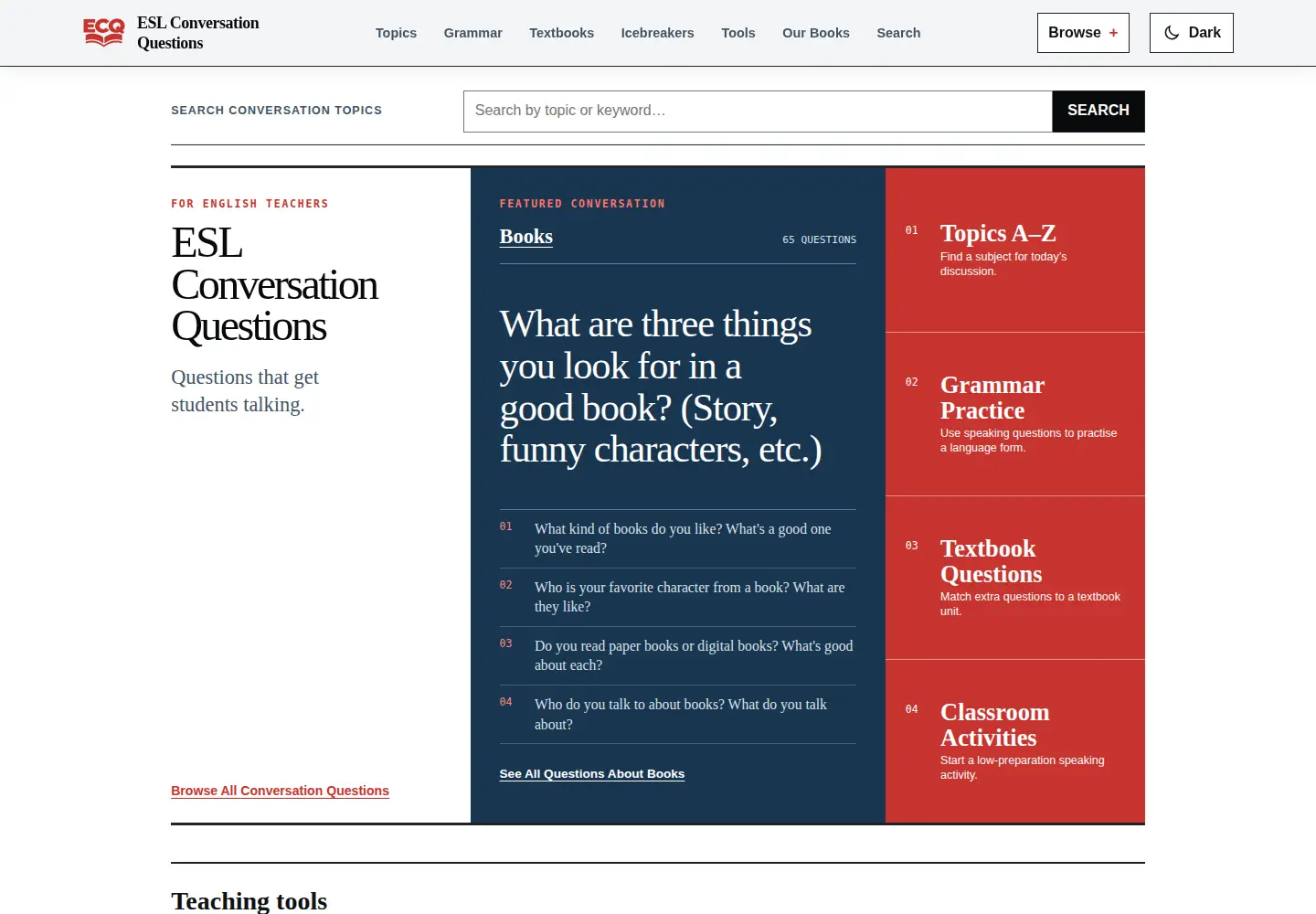The width and height of the screenshot is (1316, 914).
Task: Open Tools in the navigation bar
Action: tap(738, 33)
